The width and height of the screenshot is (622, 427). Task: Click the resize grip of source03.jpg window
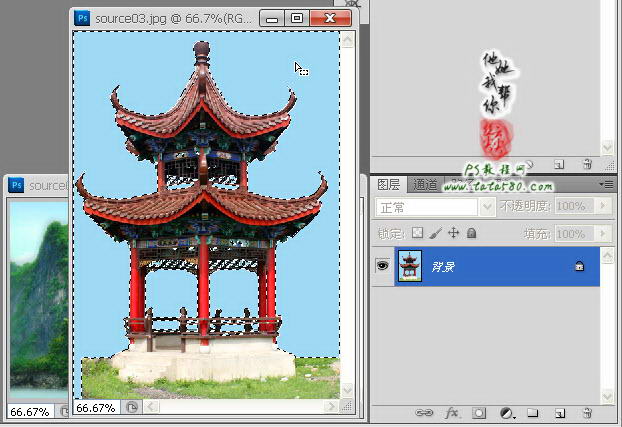[x=347, y=406]
